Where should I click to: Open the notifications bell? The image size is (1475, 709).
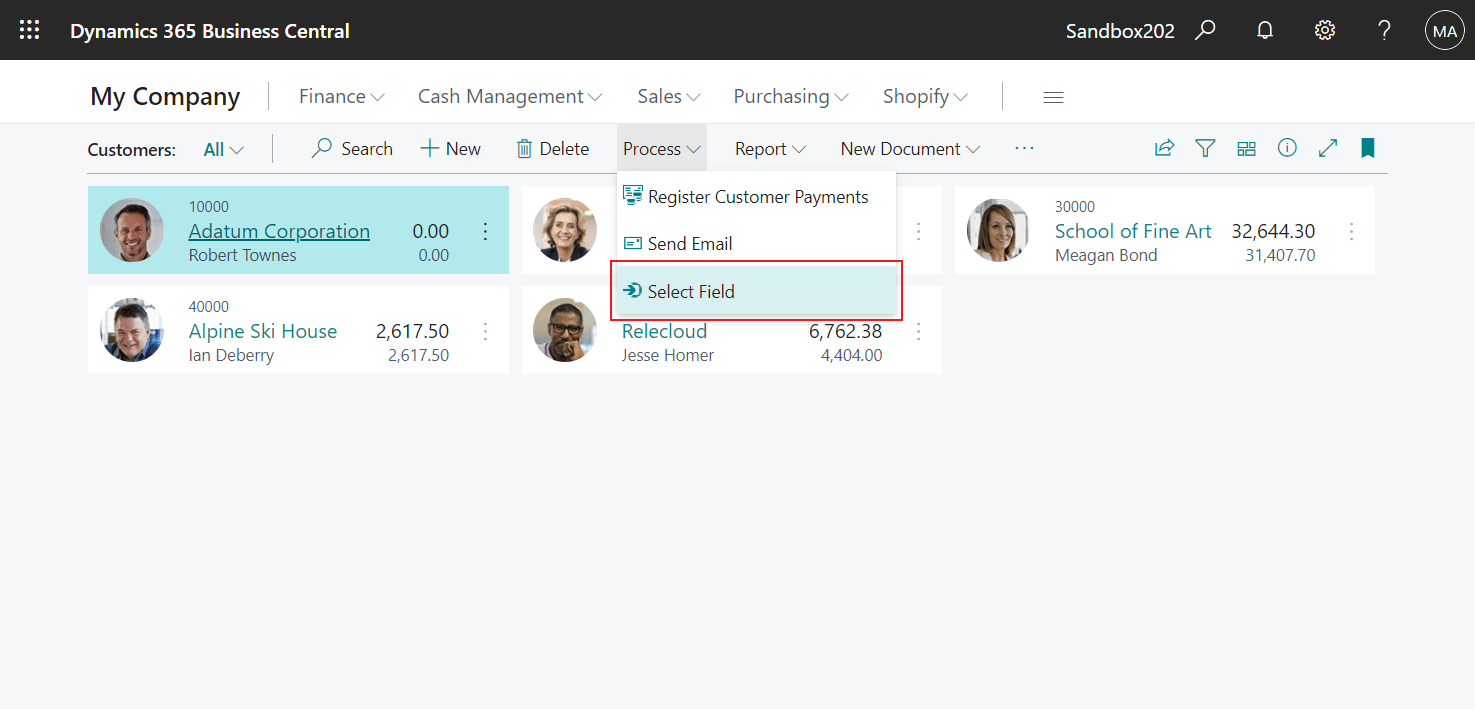(1264, 30)
